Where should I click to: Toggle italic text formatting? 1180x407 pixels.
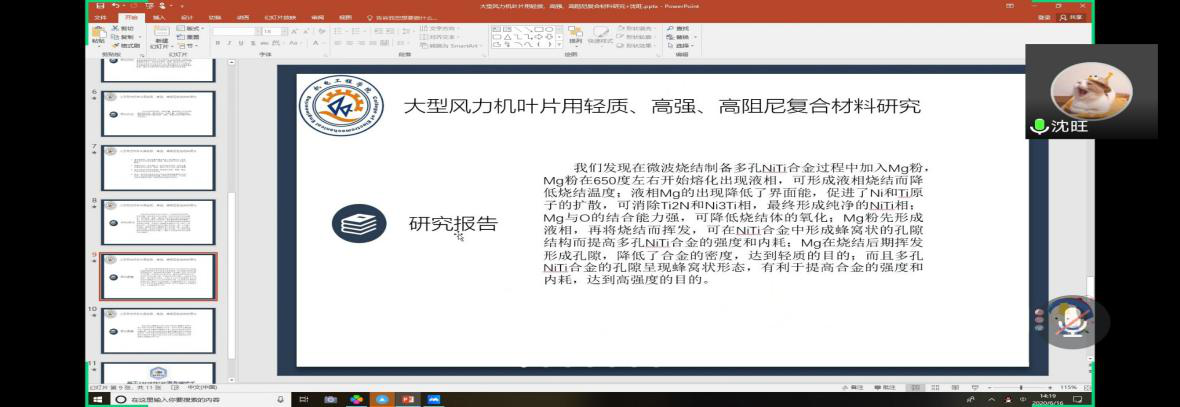pos(229,43)
